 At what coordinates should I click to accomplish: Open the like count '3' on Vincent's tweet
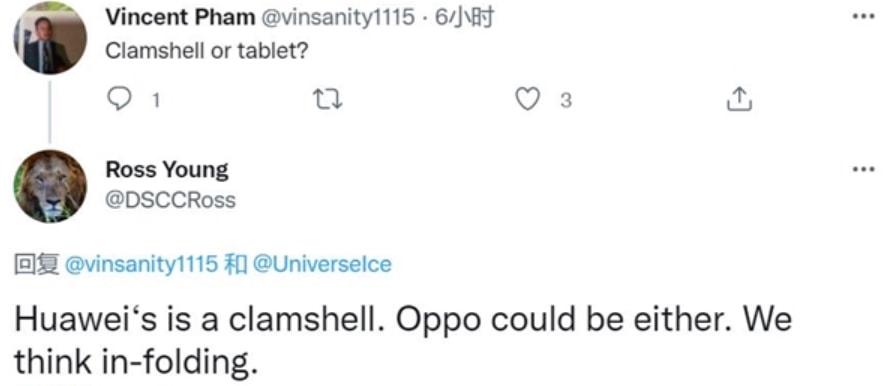coord(566,101)
